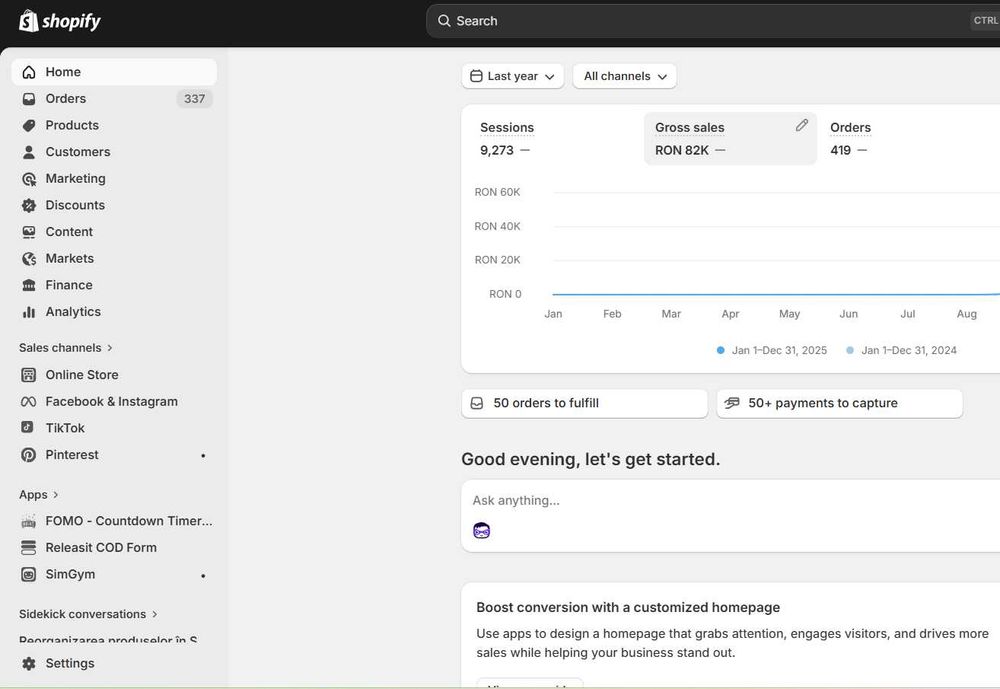This screenshot has height=689, width=1000.
Task: Click the Jan 1–Dec 31, 2025 legend dot
Action: pyautogui.click(x=720, y=350)
